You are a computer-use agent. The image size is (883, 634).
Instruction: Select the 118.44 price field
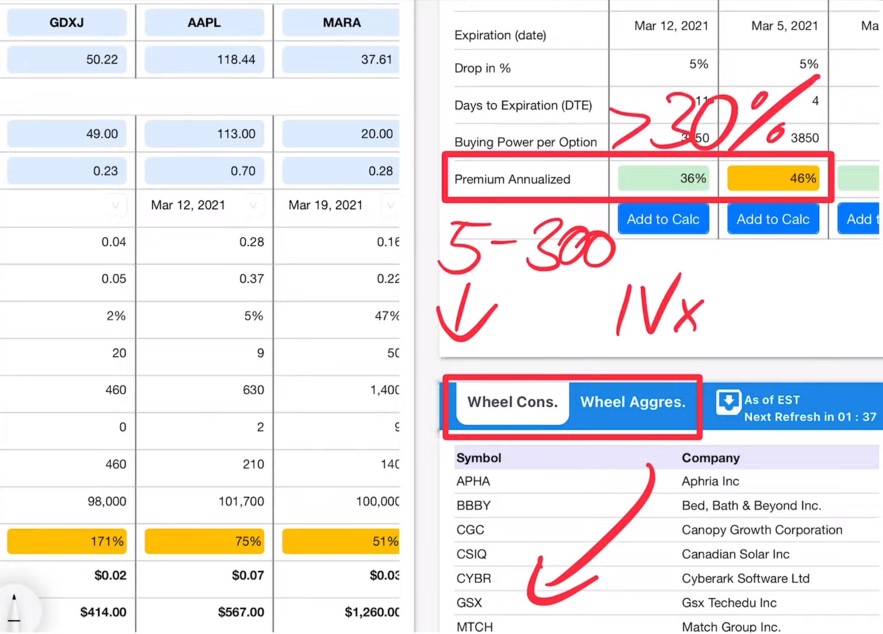(x=204, y=60)
